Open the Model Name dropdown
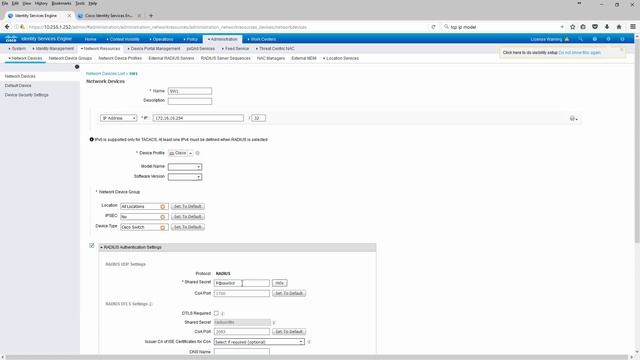 click(x=185, y=167)
